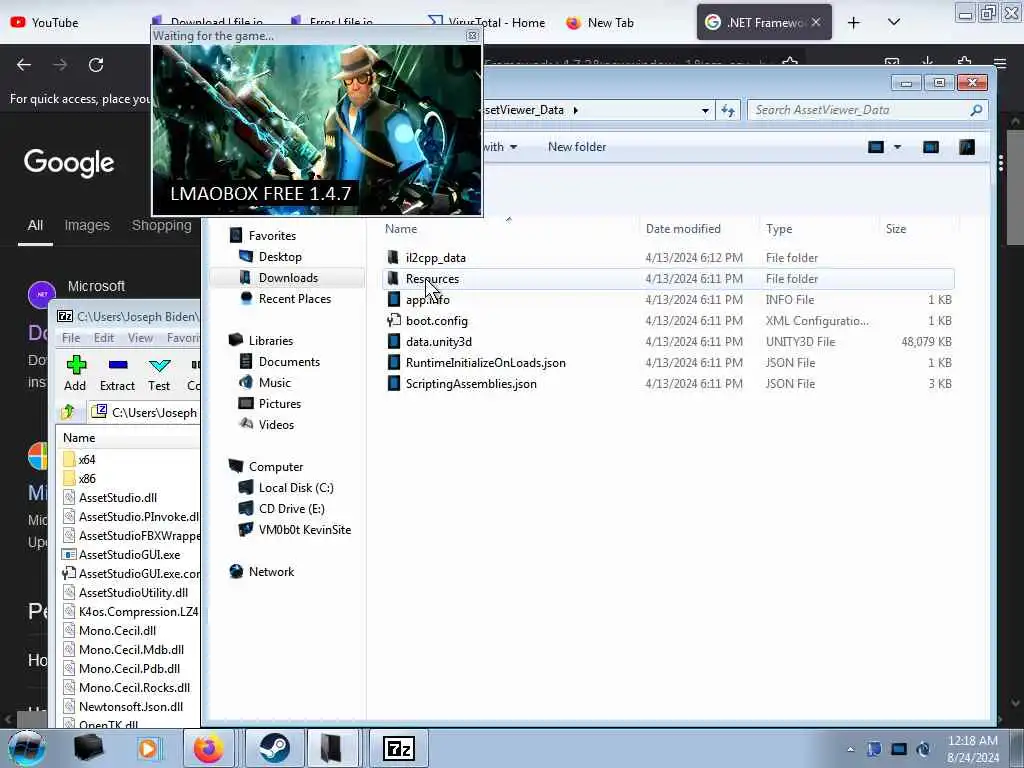Viewport: 1024px width, 768px height.
Task: Refresh the Explorer address location
Action: [x=728, y=110]
